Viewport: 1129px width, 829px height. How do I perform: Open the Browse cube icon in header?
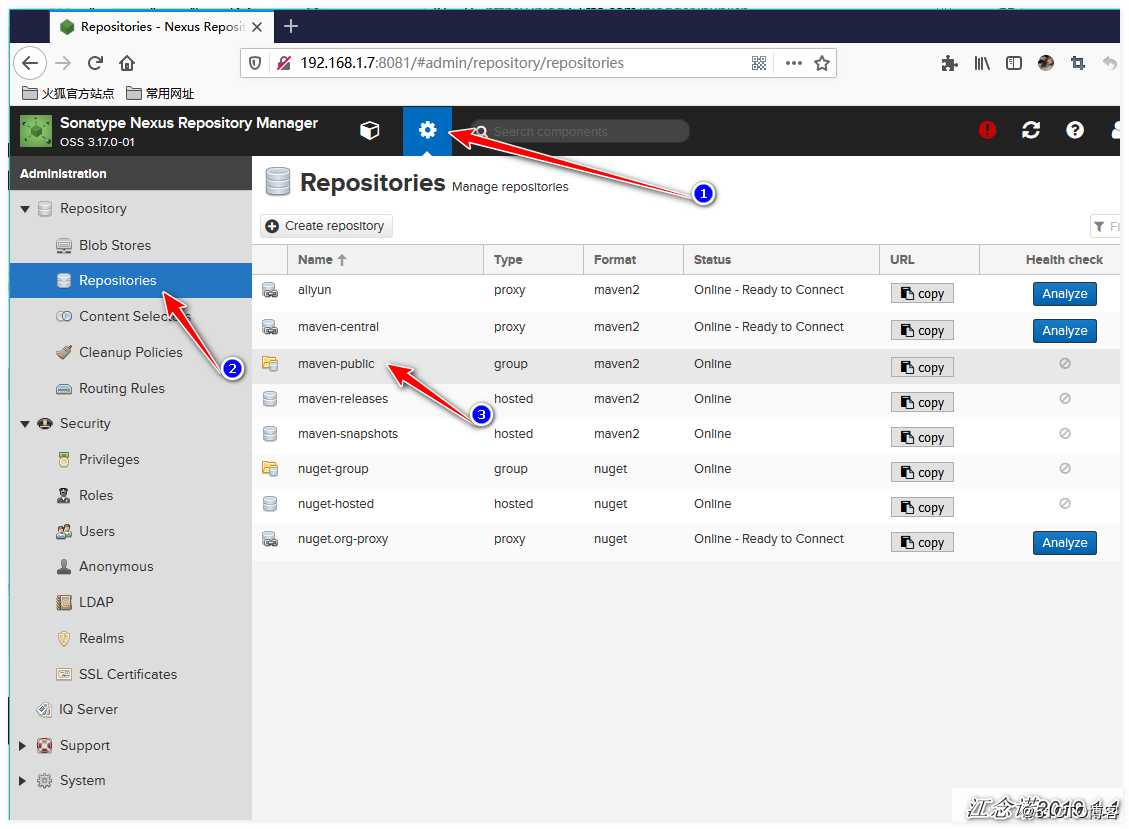tap(369, 130)
